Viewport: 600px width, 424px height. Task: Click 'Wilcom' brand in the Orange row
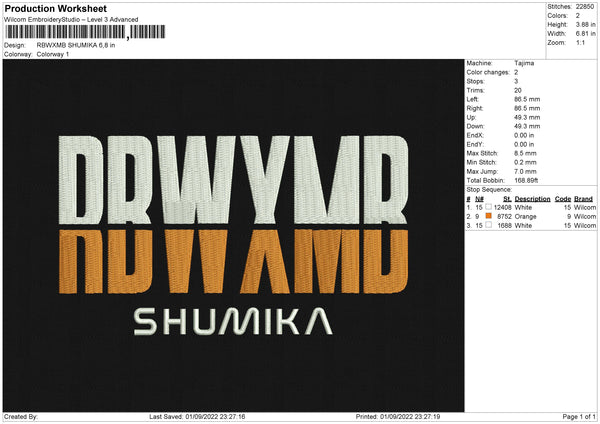pos(585,217)
